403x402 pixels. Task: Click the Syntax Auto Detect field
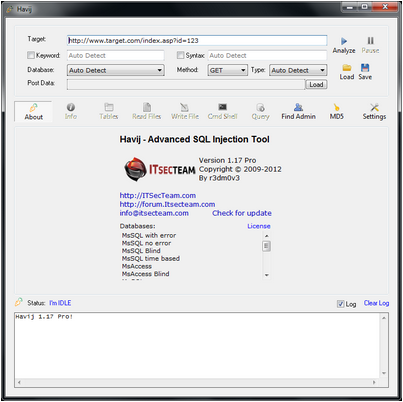tap(267, 55)
